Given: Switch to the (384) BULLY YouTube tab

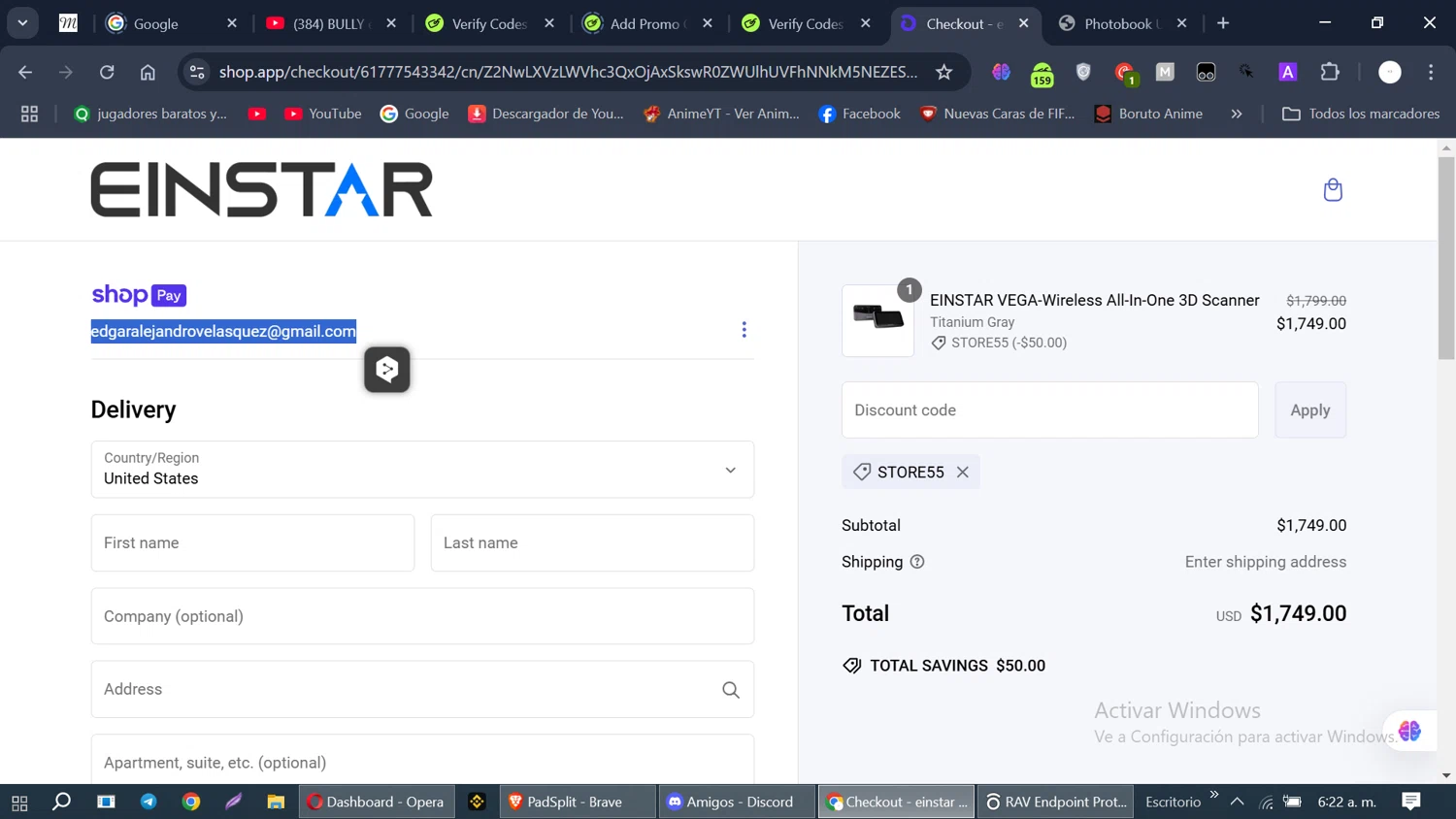Looking at the screenshot, I should (331, 23).
